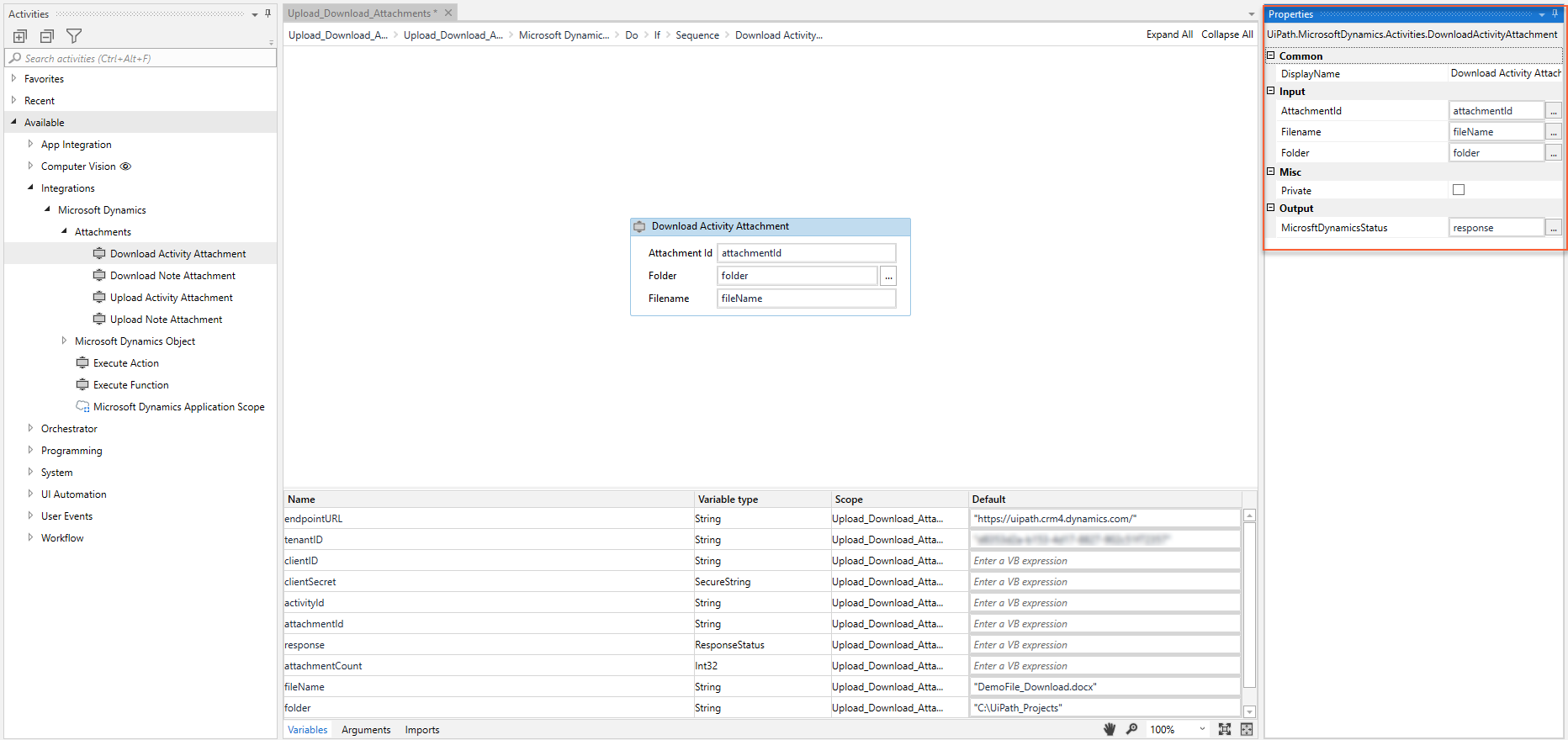Click the Search activities box
Image resolution: width=1568 pixels, height=740 pixels.
(141, 58)
